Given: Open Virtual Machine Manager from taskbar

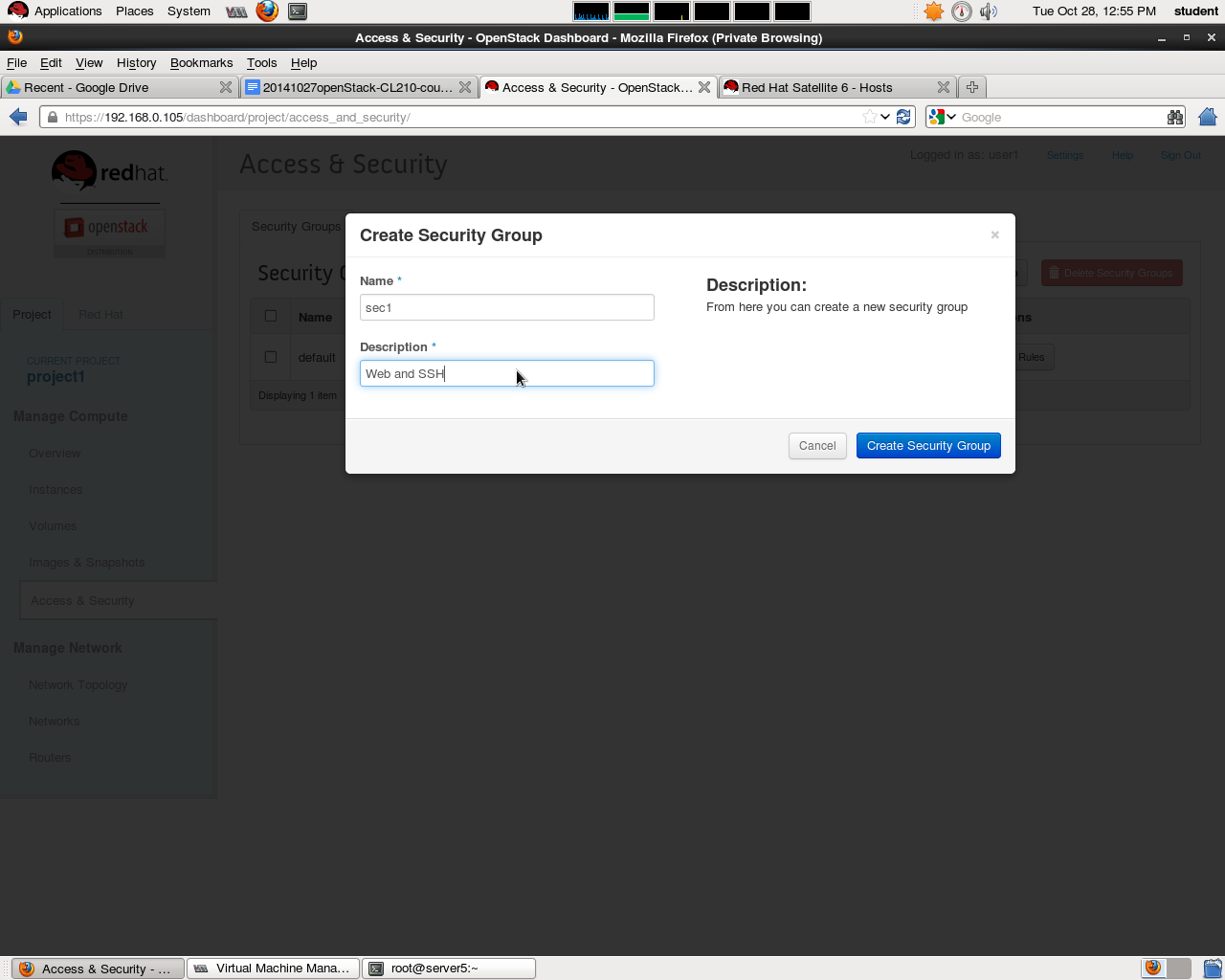Looking at the screenshot, I should [274, 969].
